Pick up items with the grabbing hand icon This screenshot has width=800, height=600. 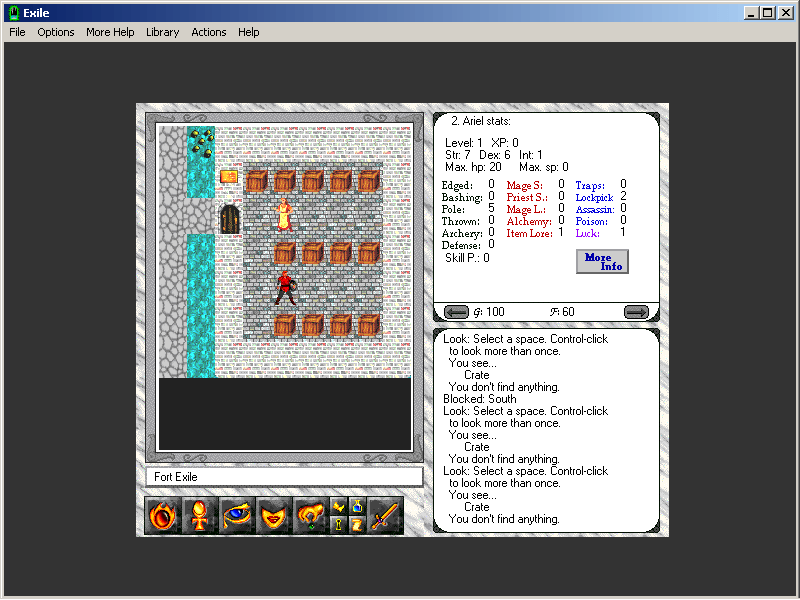tap(311, 516)
